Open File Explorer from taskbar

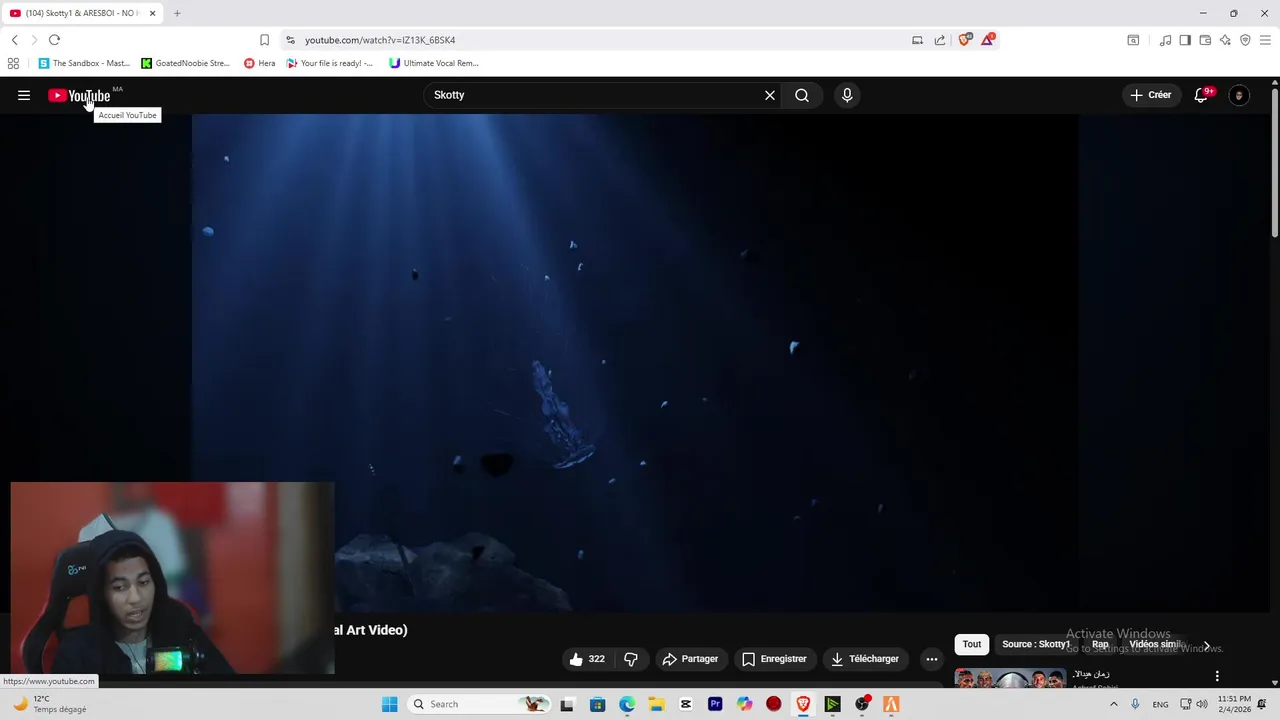[656, 704]
